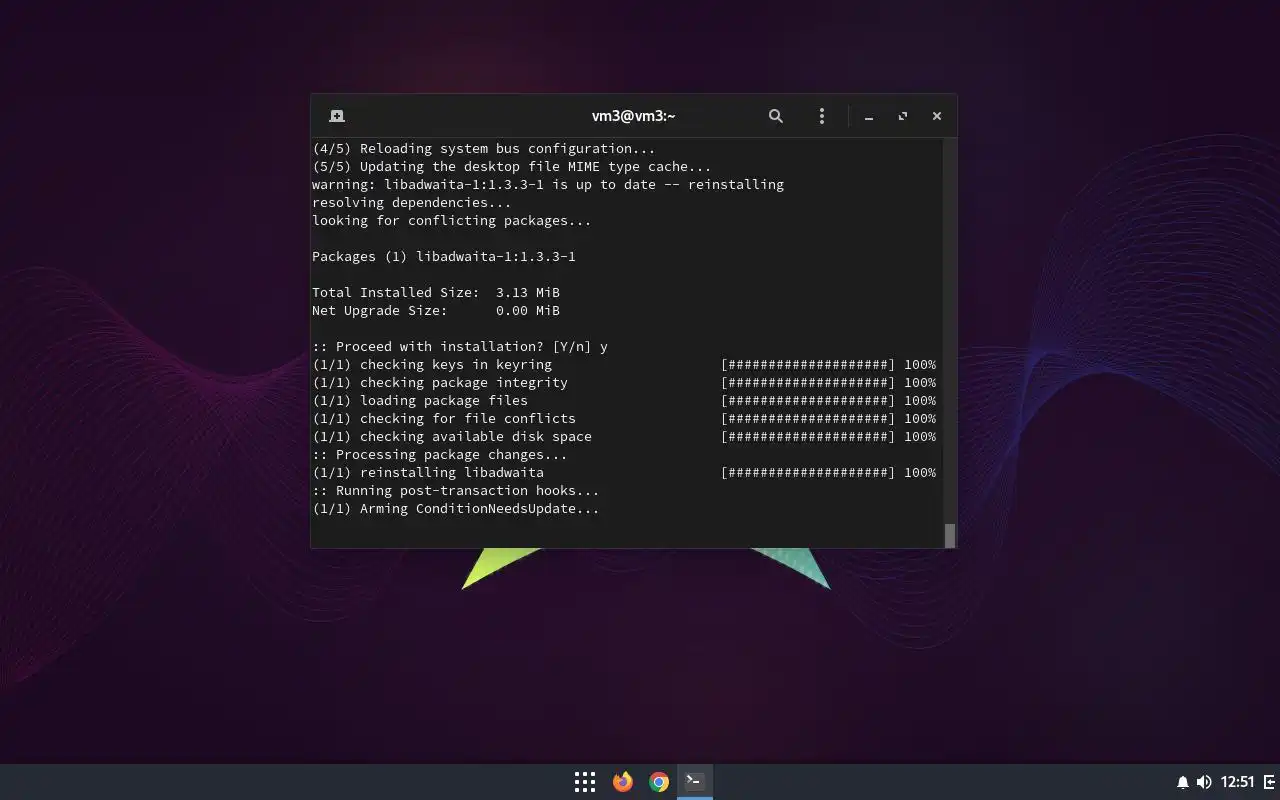Click 'Updating the desktop file MIME type cache' line

tap(512, 166)
